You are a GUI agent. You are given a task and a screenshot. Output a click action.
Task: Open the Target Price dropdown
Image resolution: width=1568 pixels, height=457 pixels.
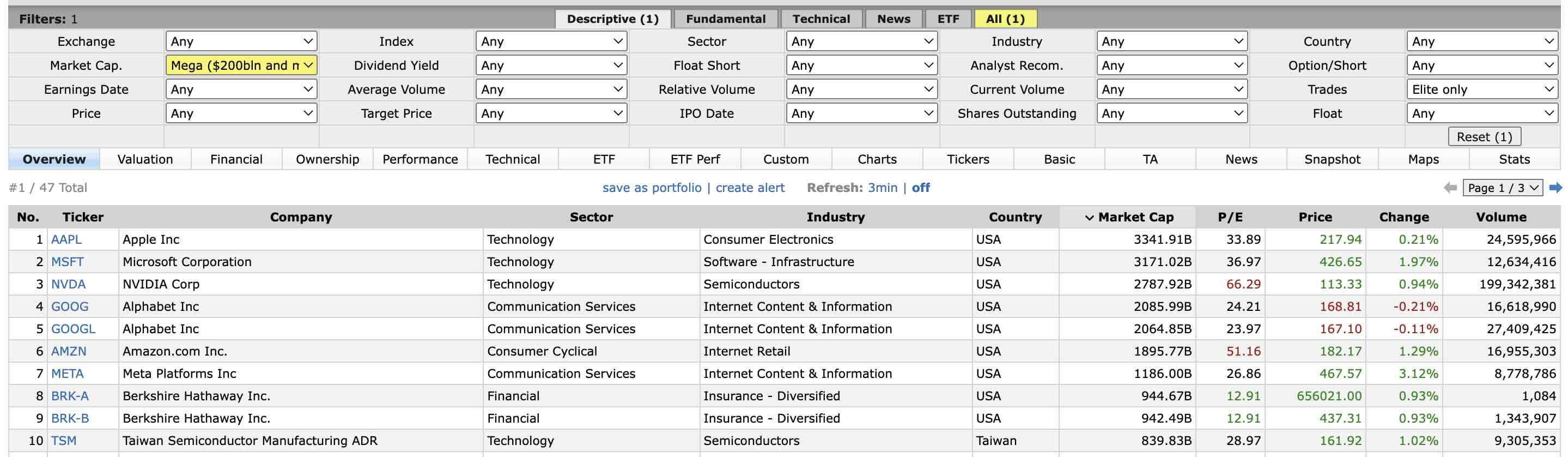[551, 113]
